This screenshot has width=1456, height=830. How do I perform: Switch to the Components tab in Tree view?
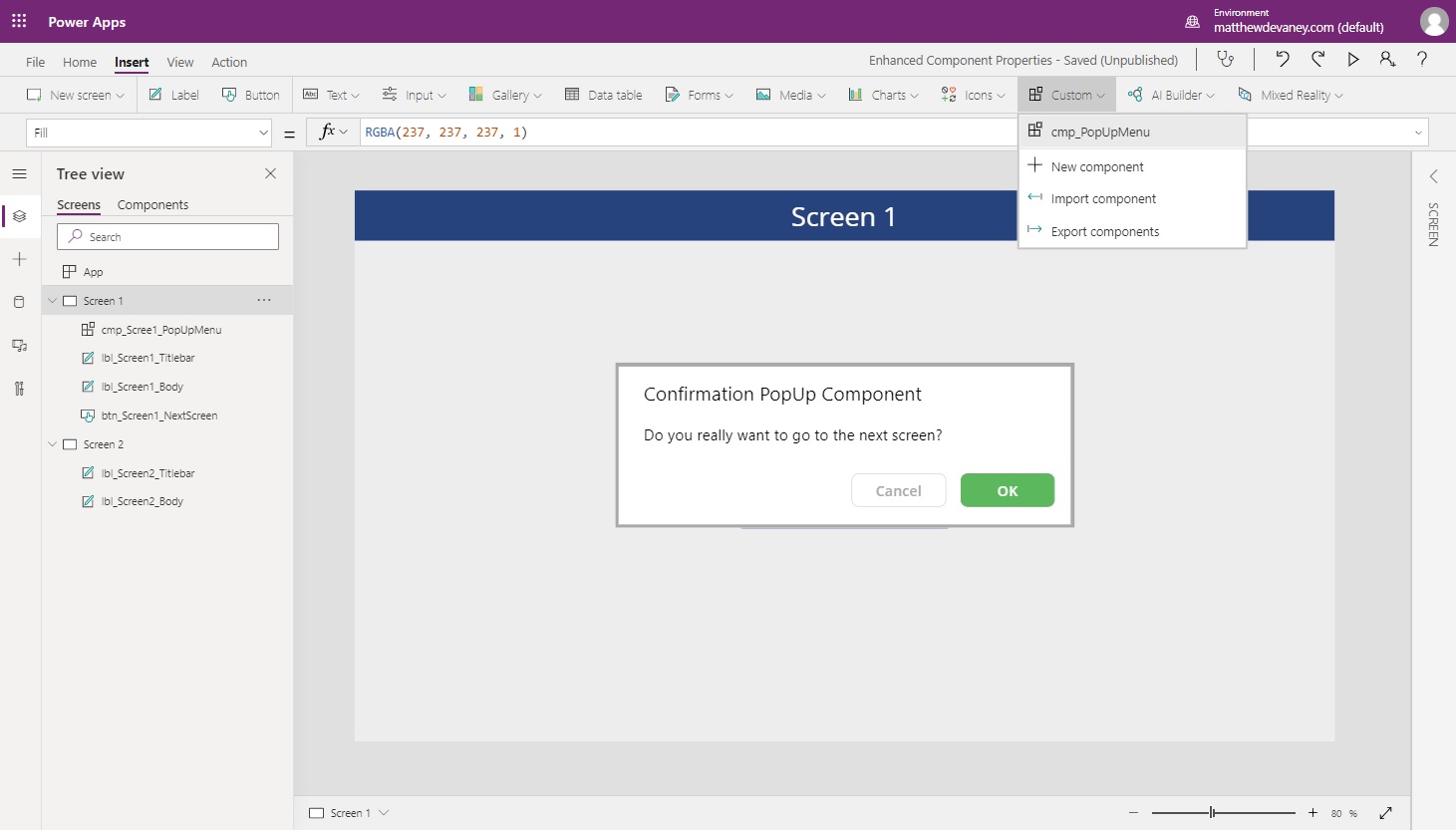tap(152, 204)
